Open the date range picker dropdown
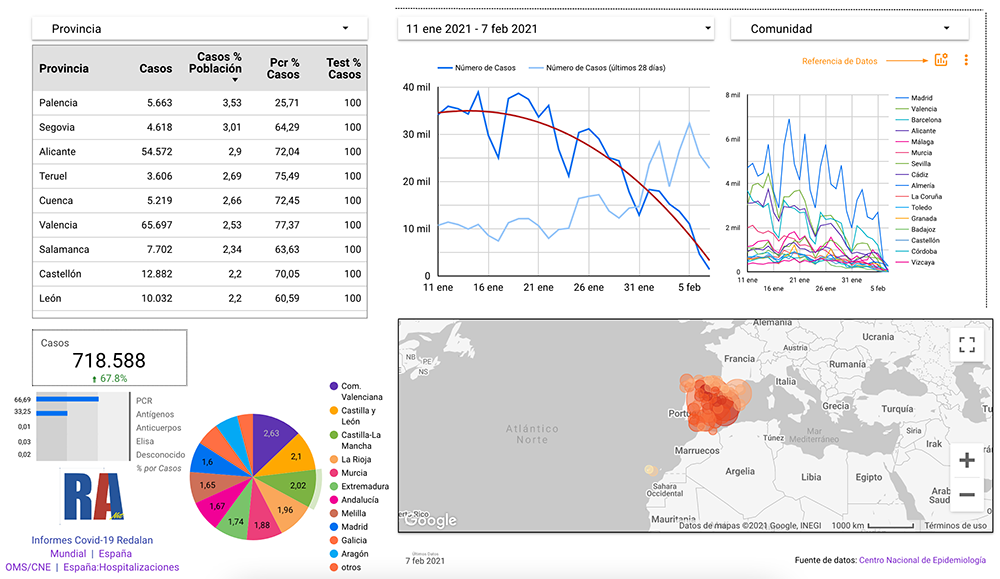Image resolution: width=1000 pixels, height=579 pixels. [x=555, y=29]
